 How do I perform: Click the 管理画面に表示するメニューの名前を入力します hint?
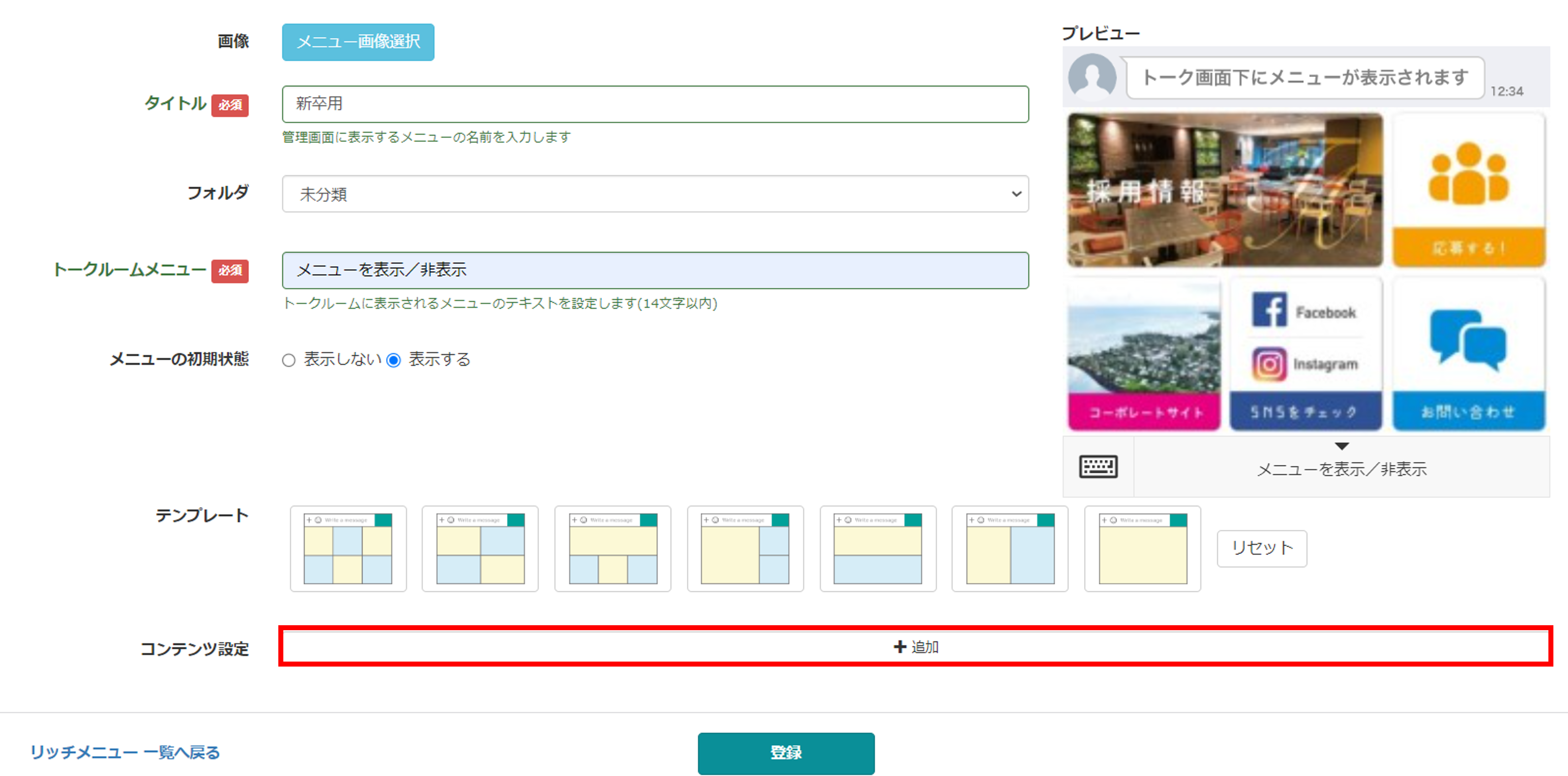tap(426, 137)
